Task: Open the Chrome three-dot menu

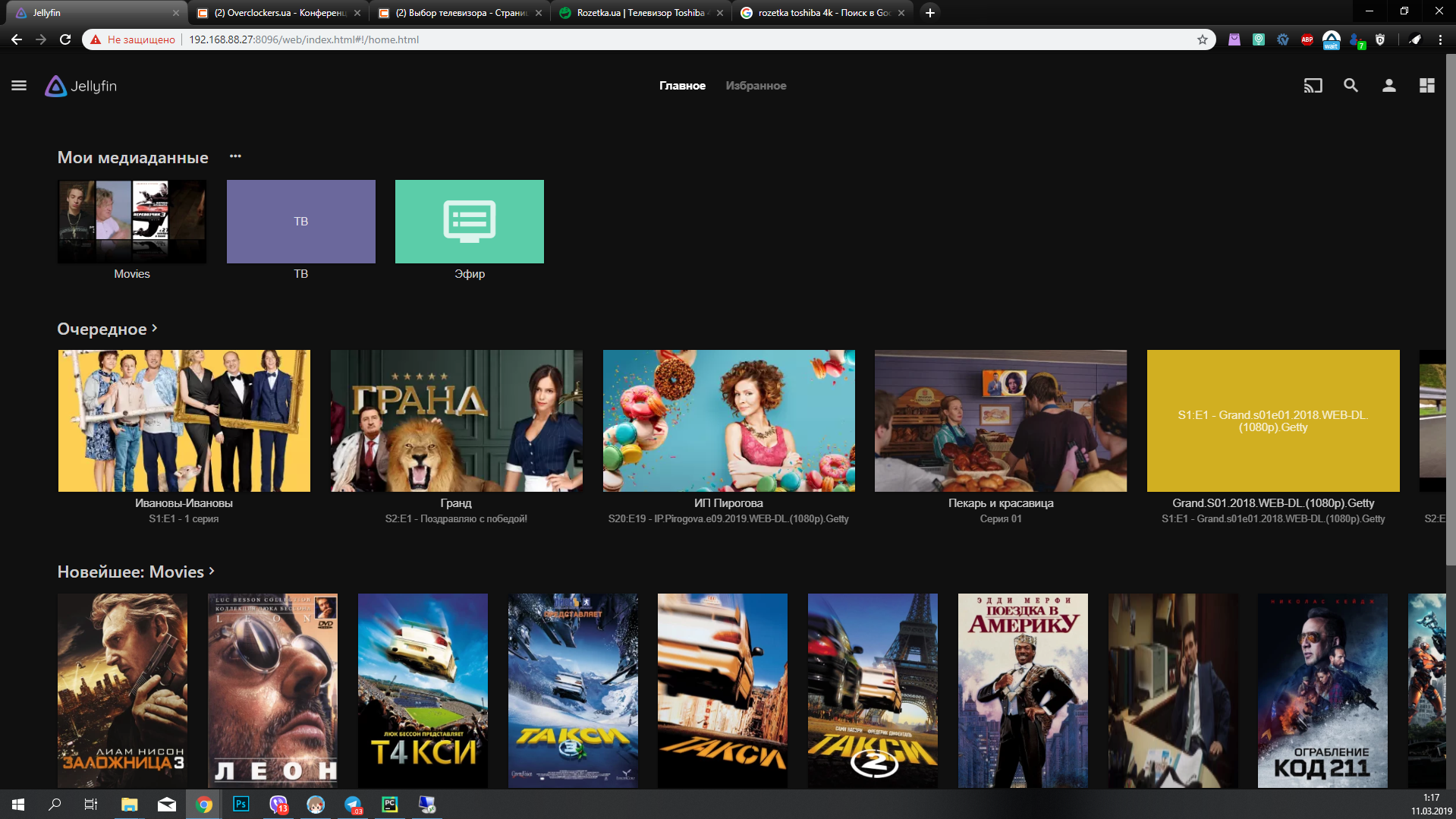Action: [1440, 39]
